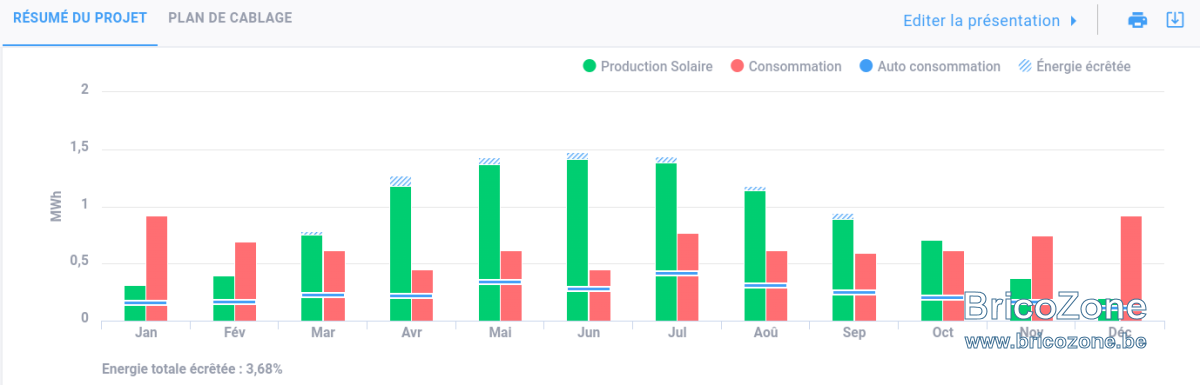Viewport: 1200px width, 385px height.
Task: Click the Jan month axis label
Action: pos(146,332)
